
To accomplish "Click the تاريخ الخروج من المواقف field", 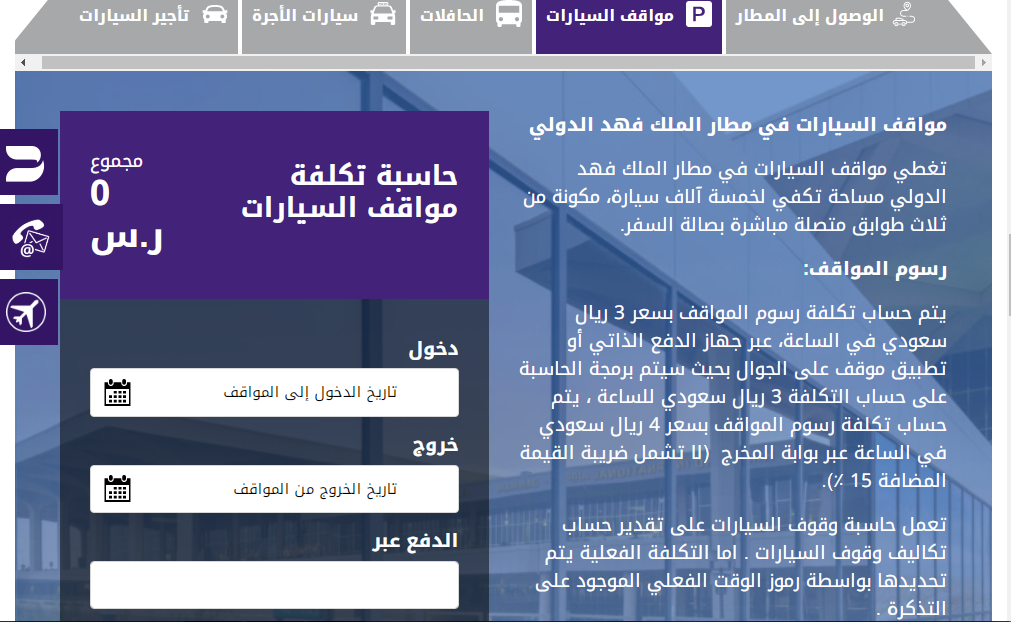I will (275, 489).
